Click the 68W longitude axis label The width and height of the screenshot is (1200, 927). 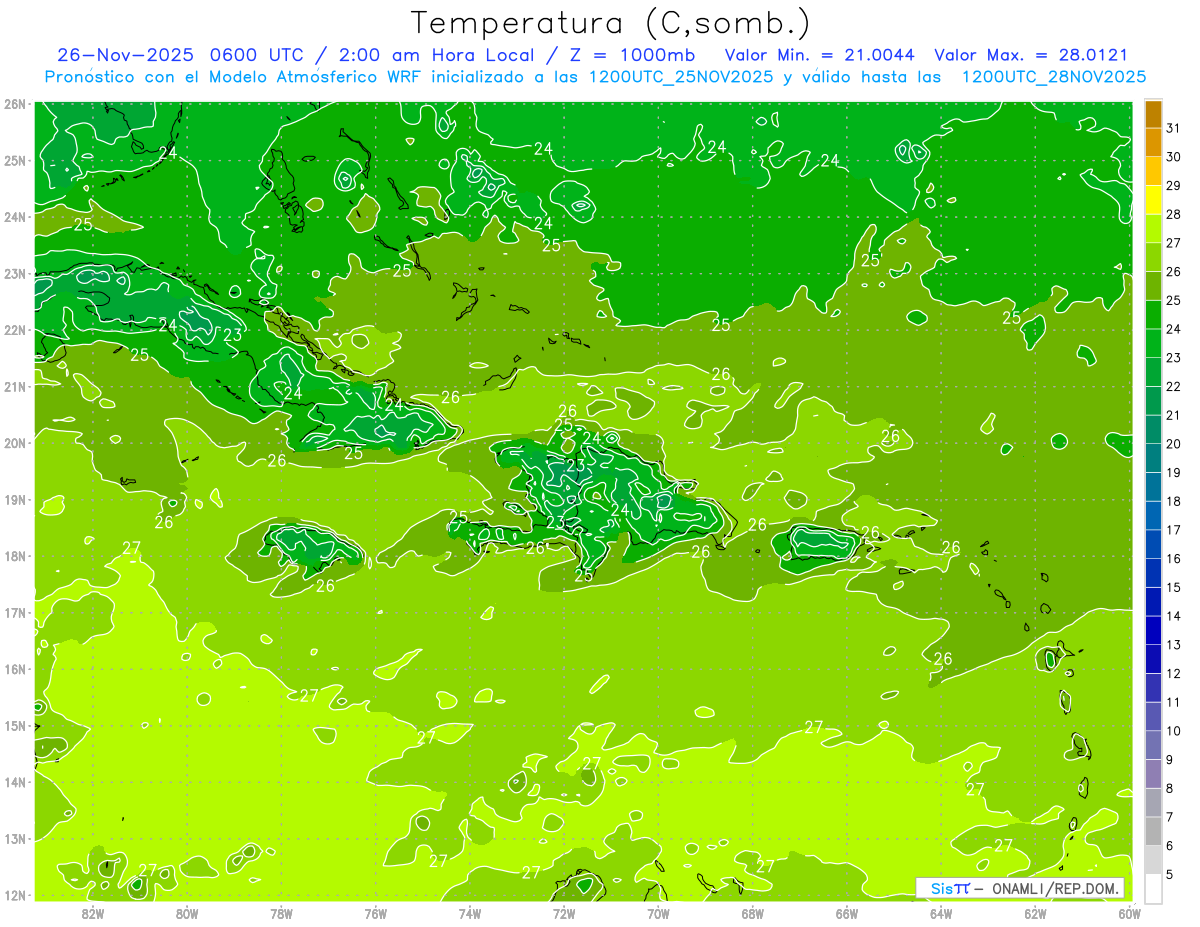753,912
